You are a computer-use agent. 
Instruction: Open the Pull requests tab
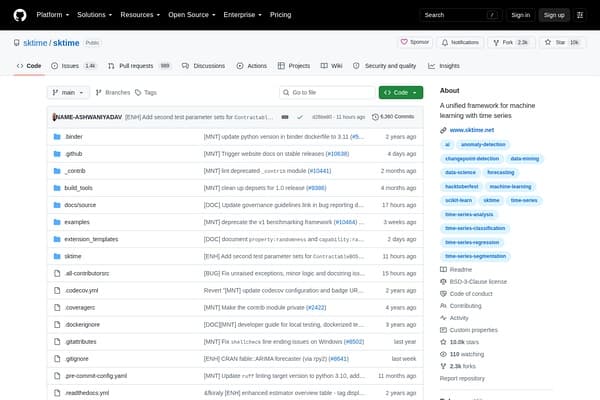point(139,66)
